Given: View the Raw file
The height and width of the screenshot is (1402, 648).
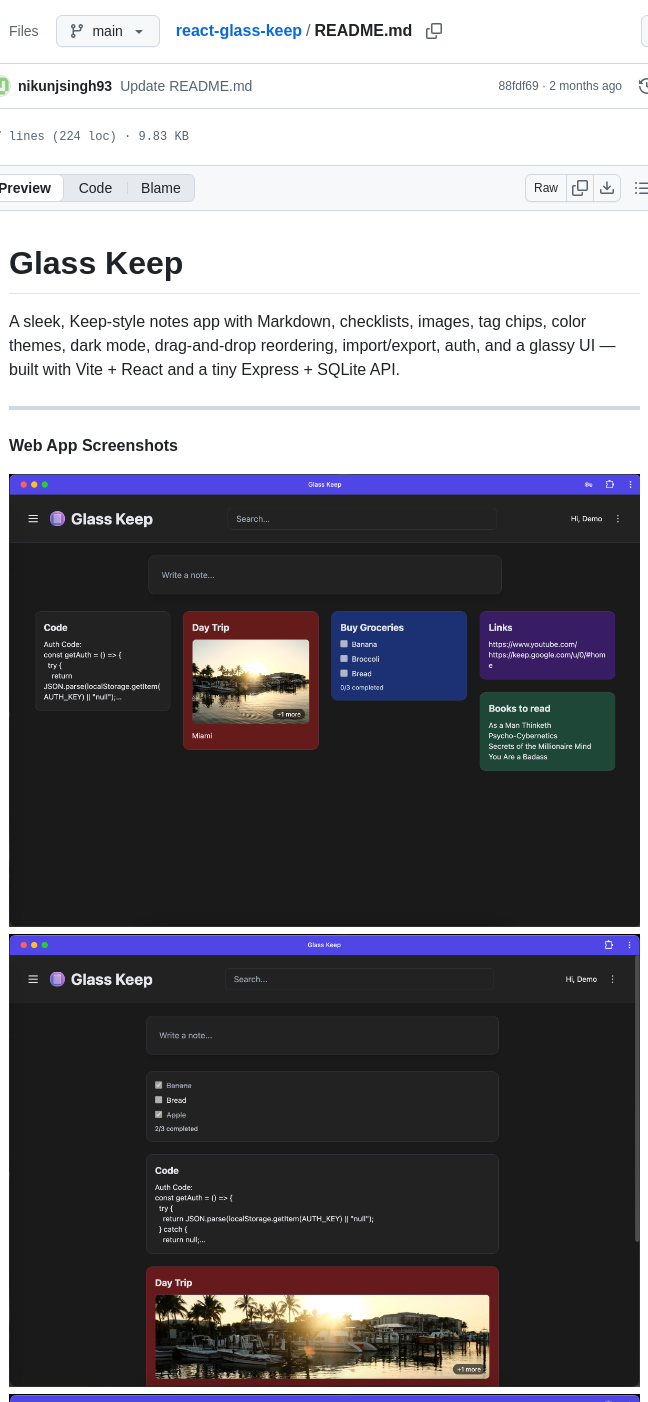Looking at the screenshot, I should [x=546, y=188].
